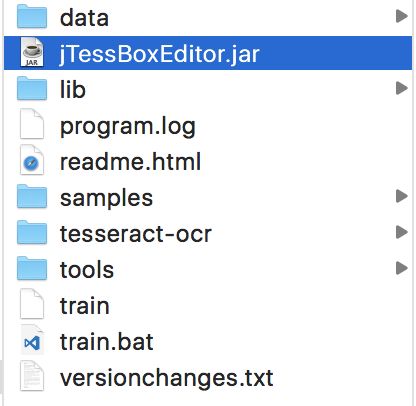Click the data folder icon

[32, 16]
